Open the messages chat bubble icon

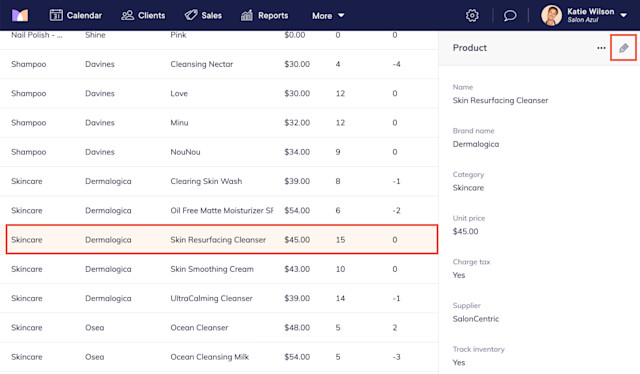pos(510,16)
